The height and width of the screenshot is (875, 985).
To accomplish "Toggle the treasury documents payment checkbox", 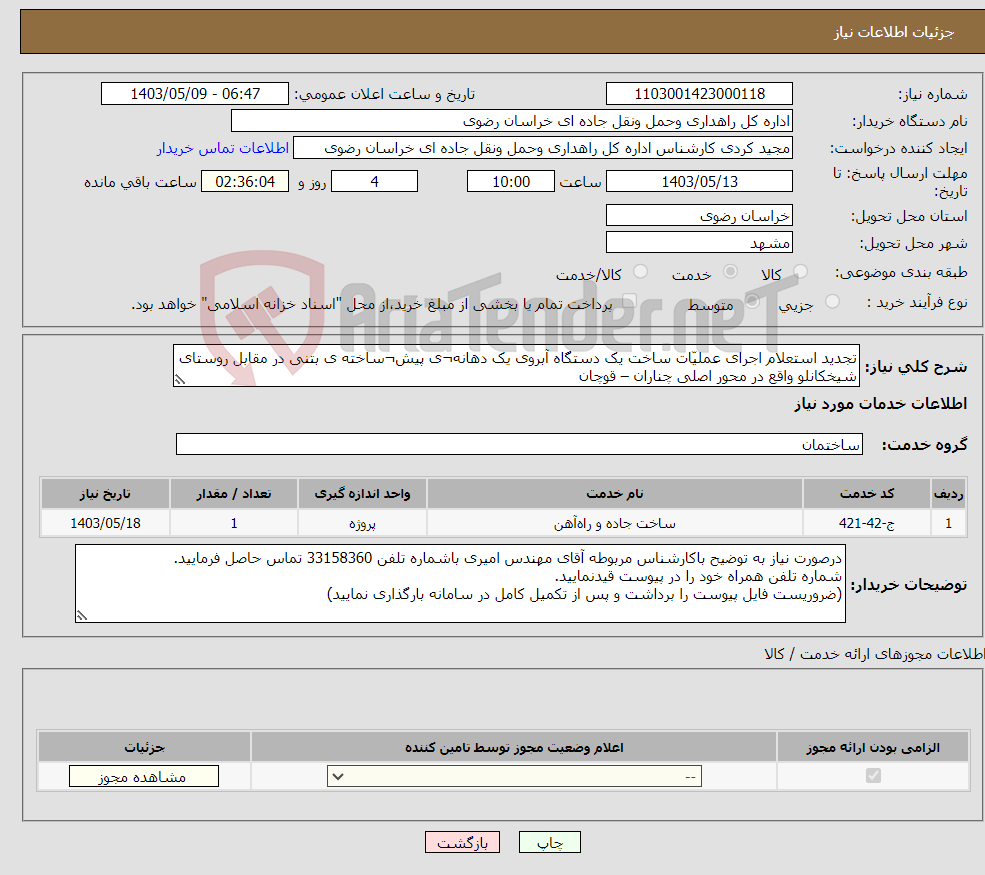I will (x=629, y=302).
